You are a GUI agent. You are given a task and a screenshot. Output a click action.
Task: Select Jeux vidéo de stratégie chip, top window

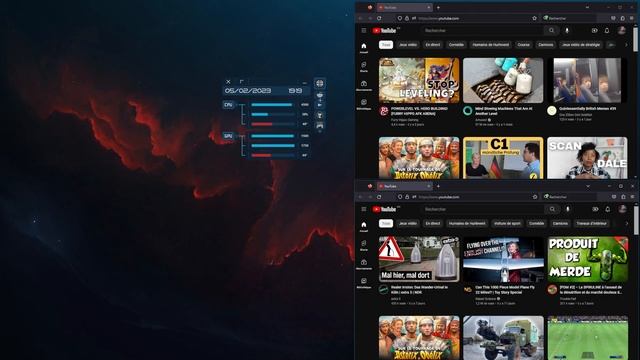tap(581, 45)
